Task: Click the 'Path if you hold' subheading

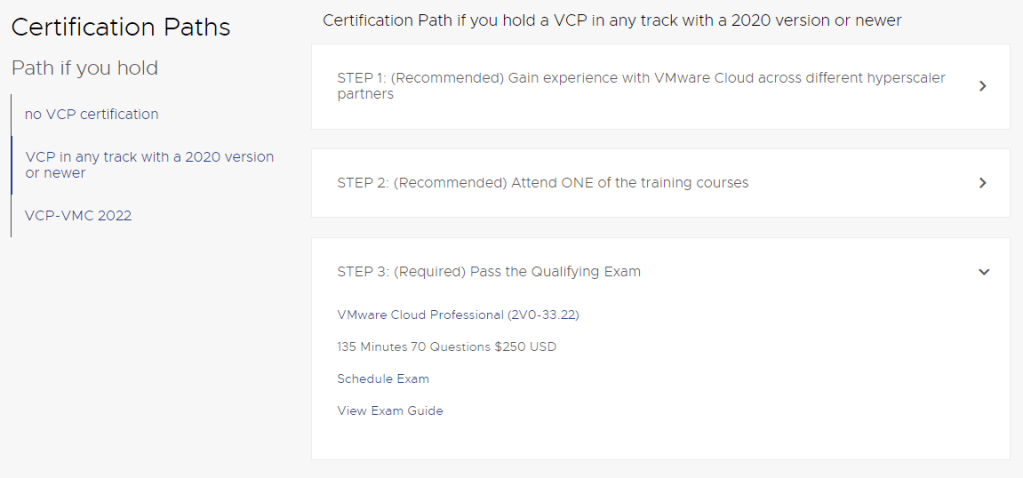Action: pos(85,68)
